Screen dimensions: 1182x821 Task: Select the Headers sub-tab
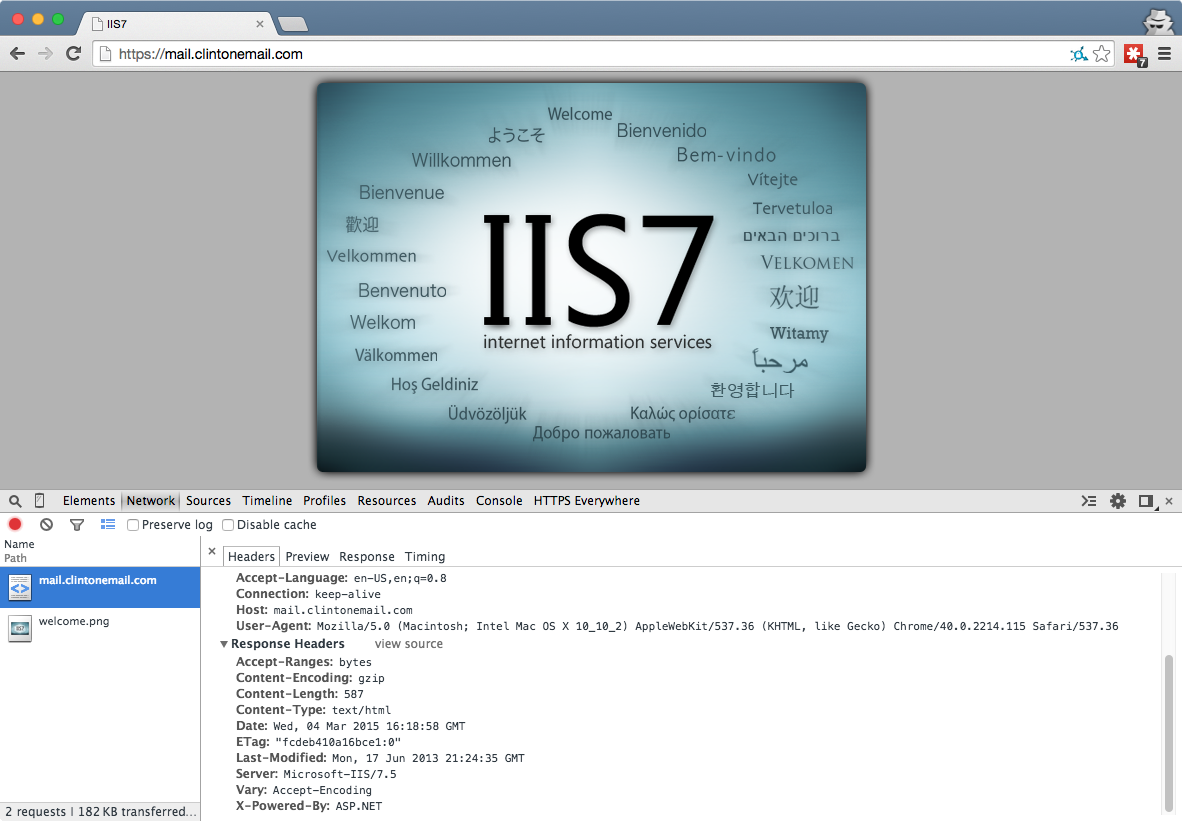(251, 556)
